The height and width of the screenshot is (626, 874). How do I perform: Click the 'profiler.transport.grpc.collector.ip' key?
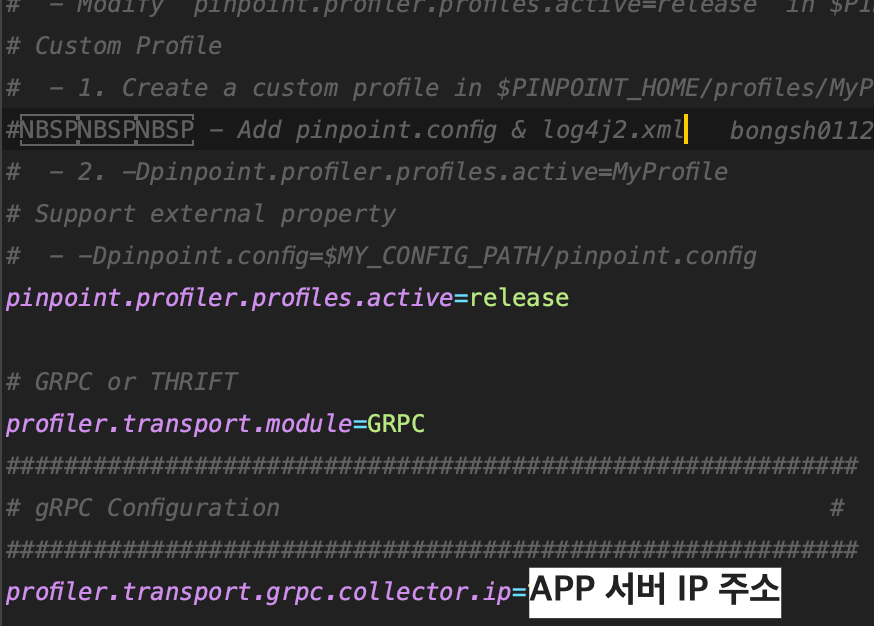tap(259, 592)
